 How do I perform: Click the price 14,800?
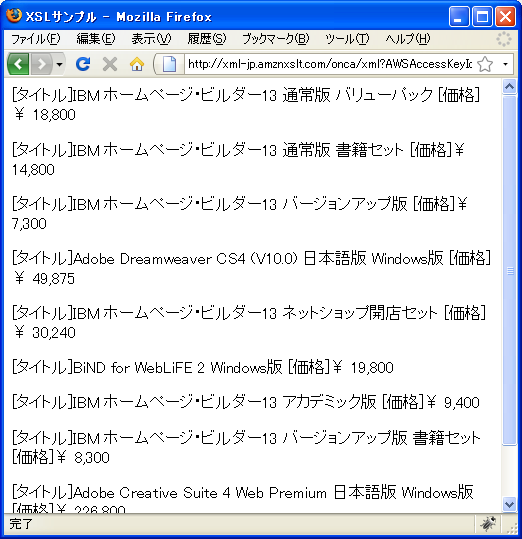coord(33,170)
